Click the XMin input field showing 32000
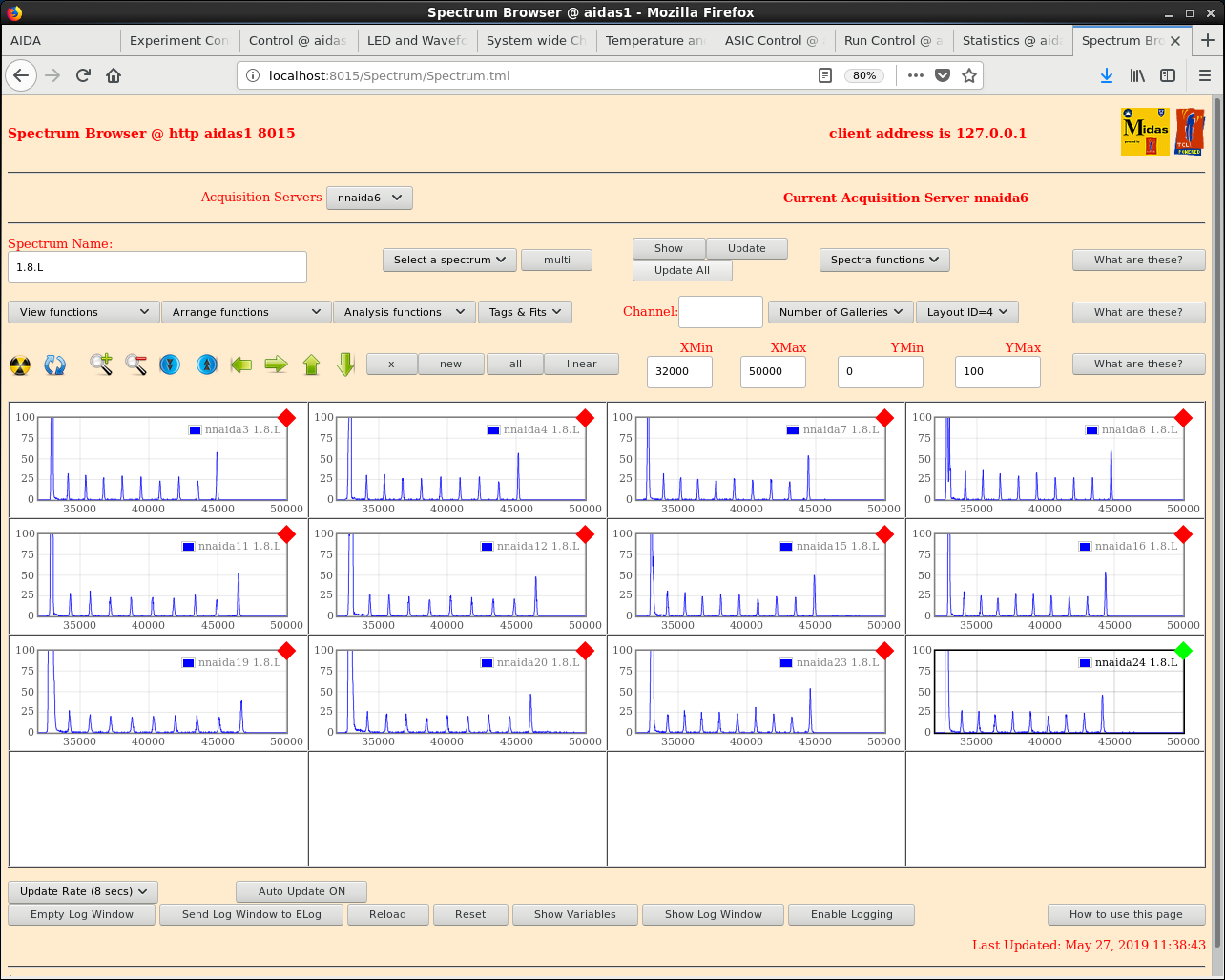This screenshot has height=980, width=1225. click(679, 371)
